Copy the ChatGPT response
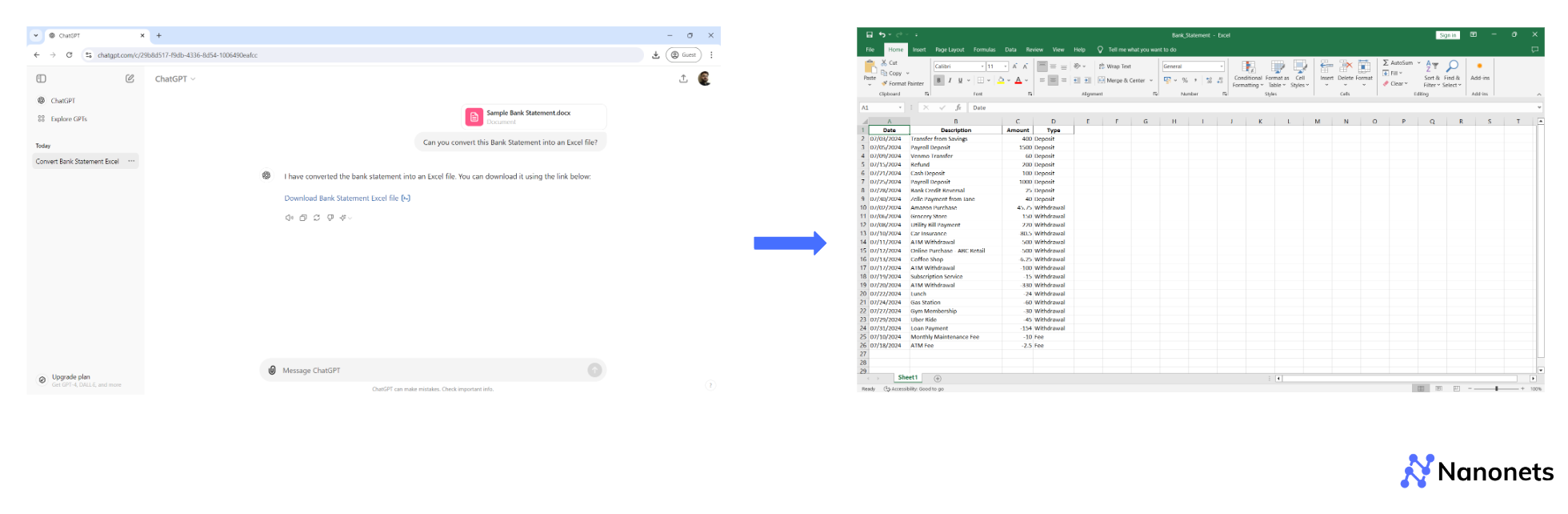Image resolution: width=1568 pixels, height=514 pixels. click(x=303, y=218)
